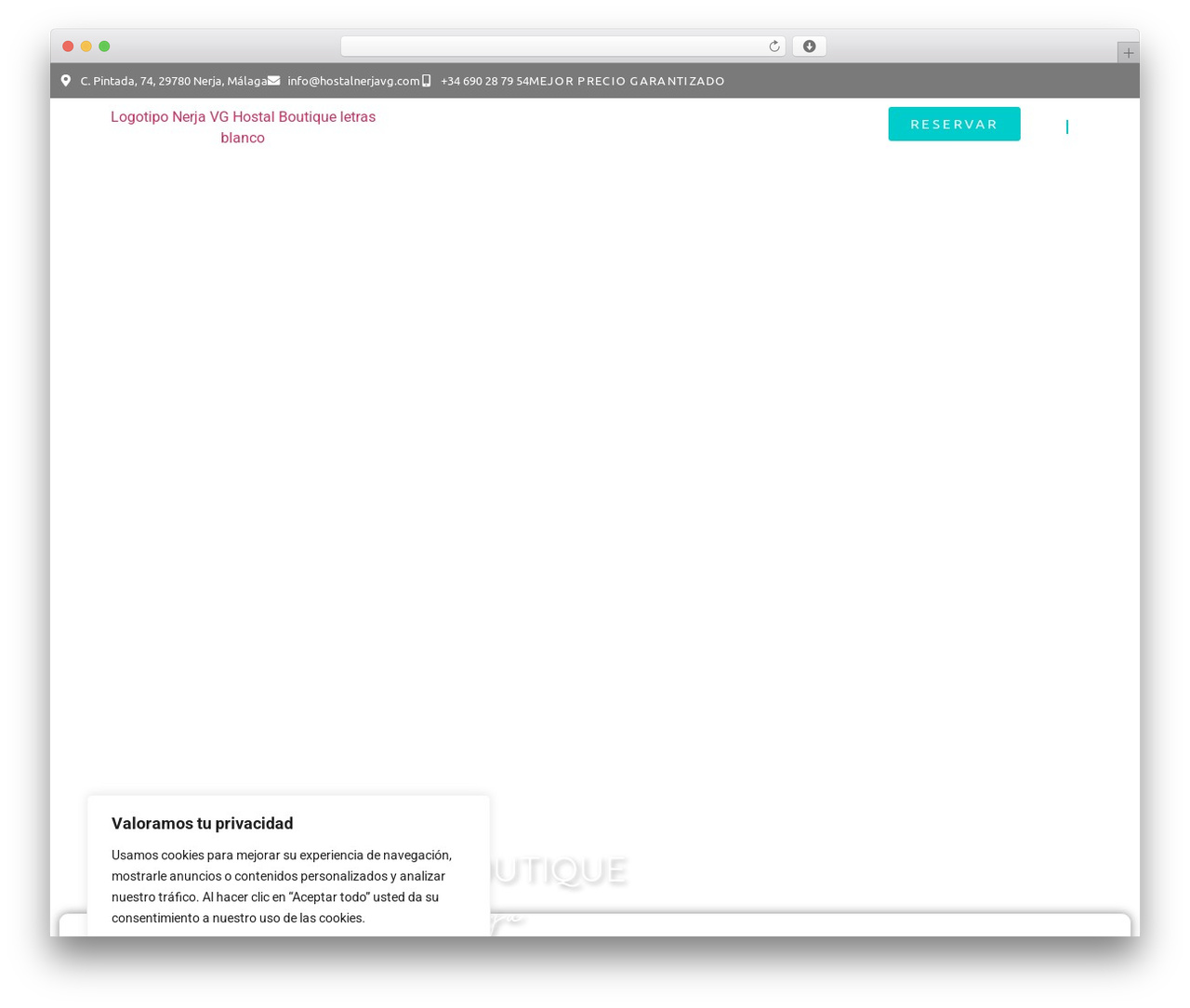Reload the page with the refresh icon
This screenshot has height=1008, width=1190.
773,46
